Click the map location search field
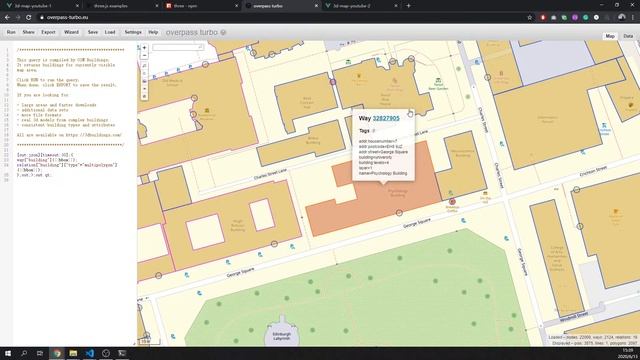640x360 pixels. pos(178,48)
